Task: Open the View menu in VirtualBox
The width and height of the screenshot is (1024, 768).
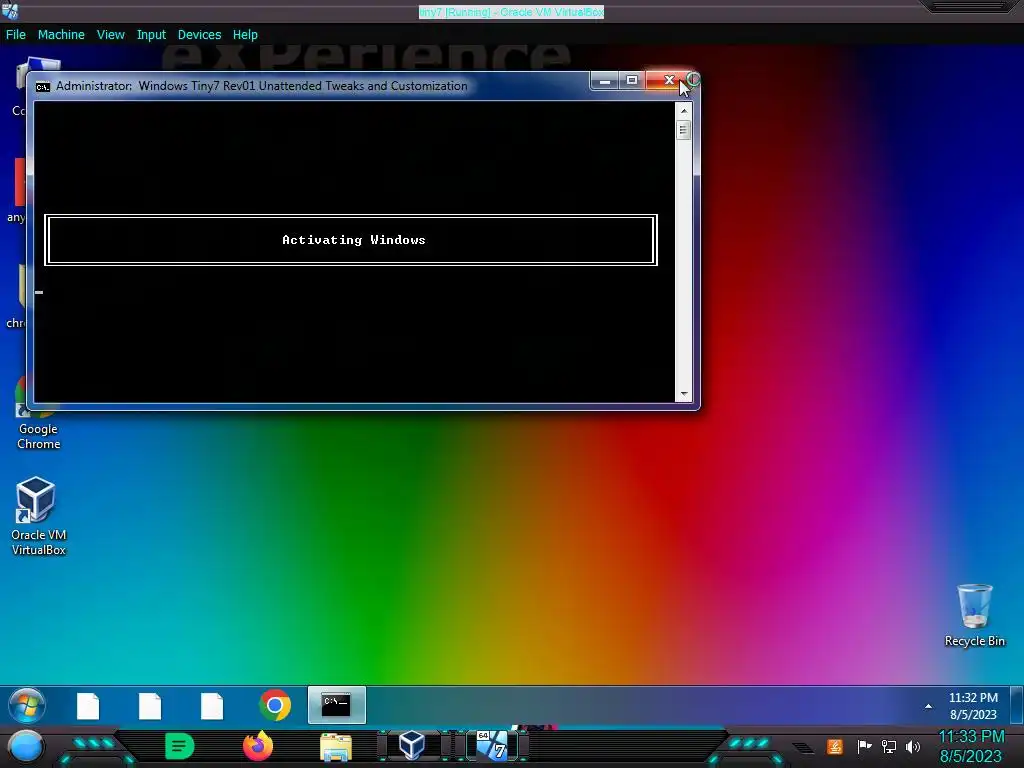Action: 110,35
